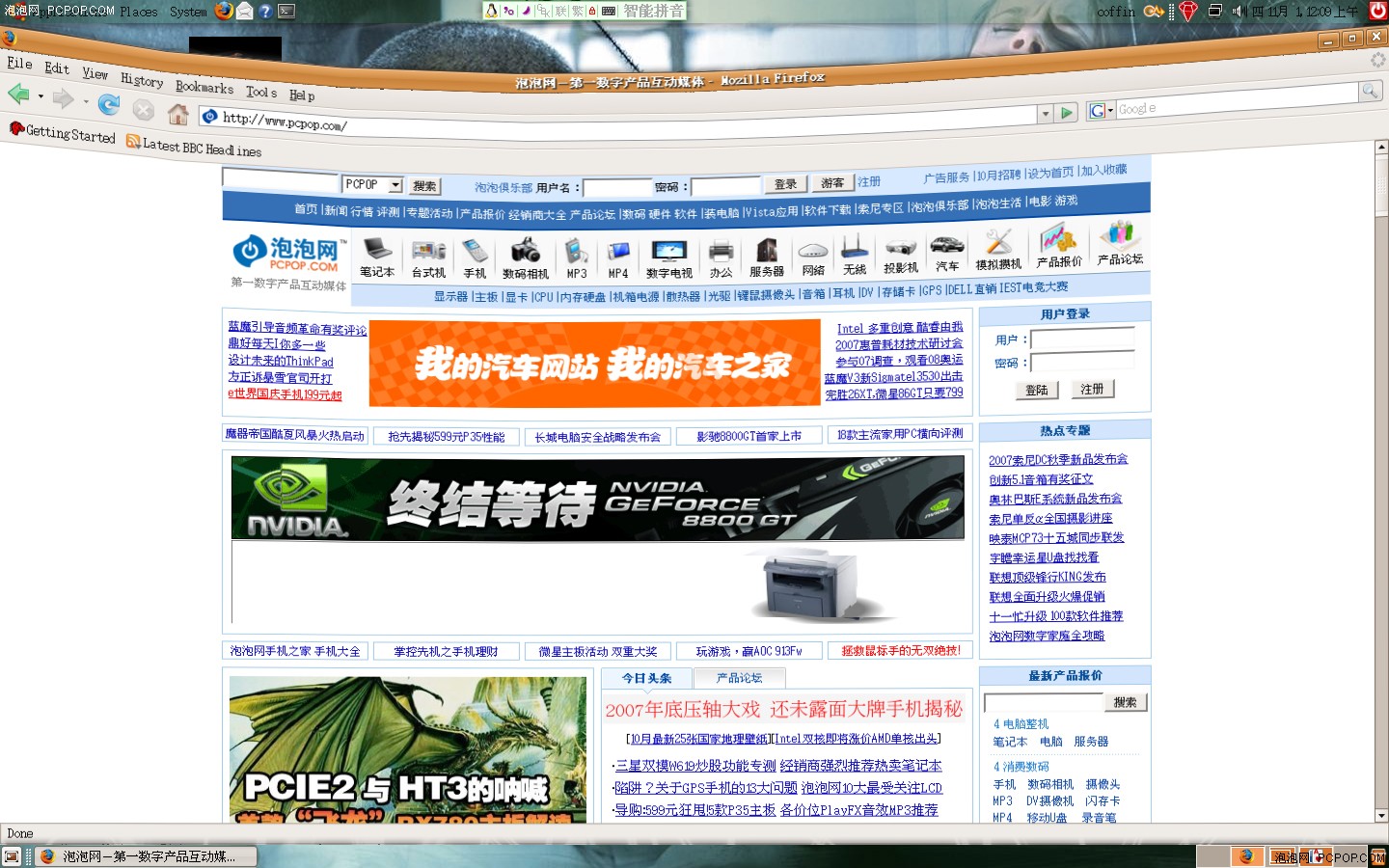Viewport: 1389px width, 868px height.
Task: Open the Getting Started bookmark
Action: point(63,133)
